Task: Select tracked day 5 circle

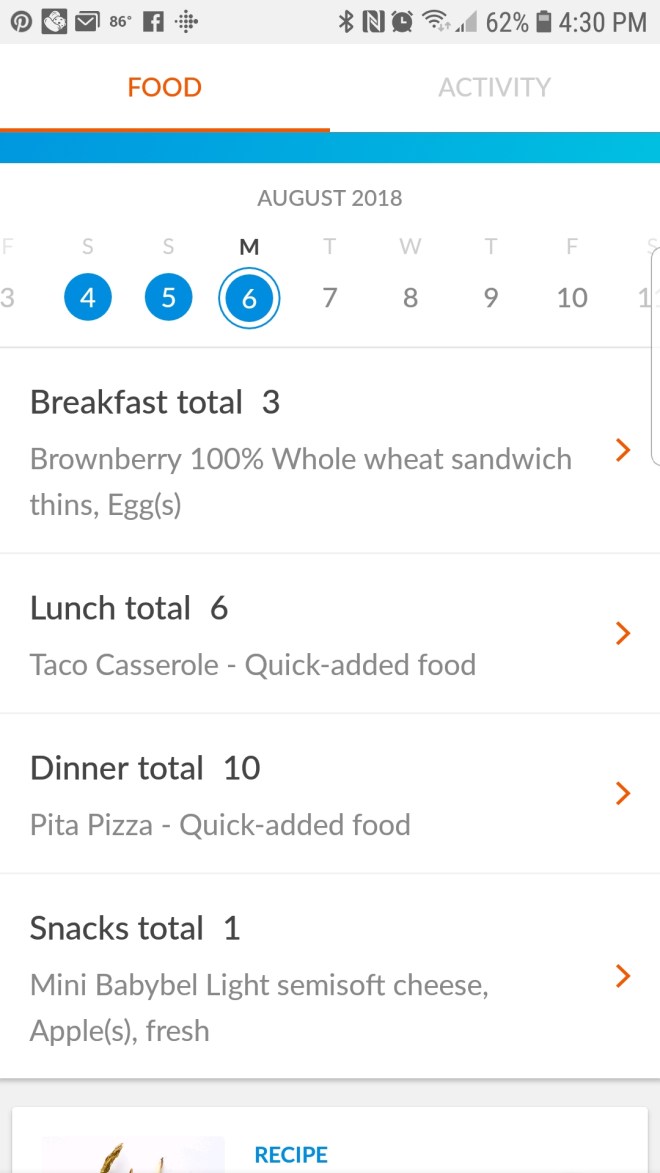Action: click(168, 297)
